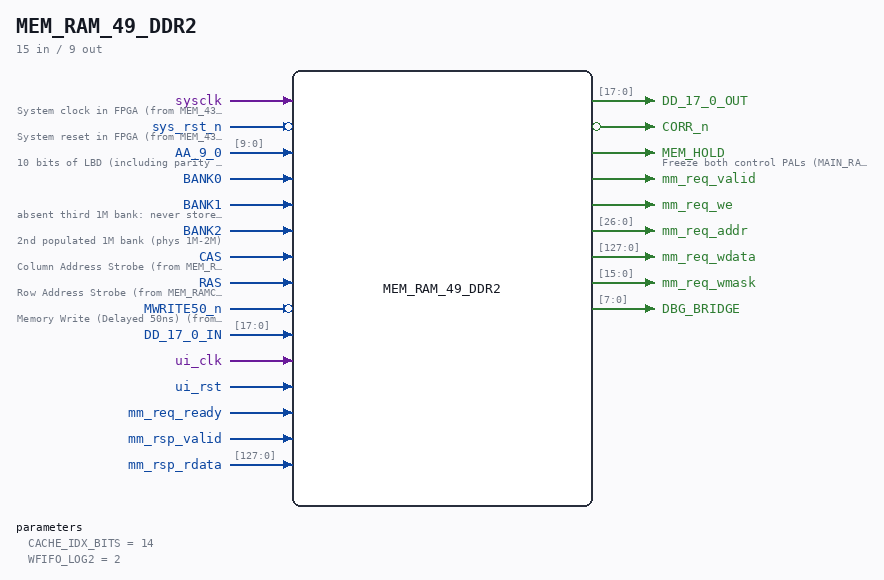Select the [15:0] bus width on mm_req_wmask
The image size is (884, 580).
coord(616,273)
